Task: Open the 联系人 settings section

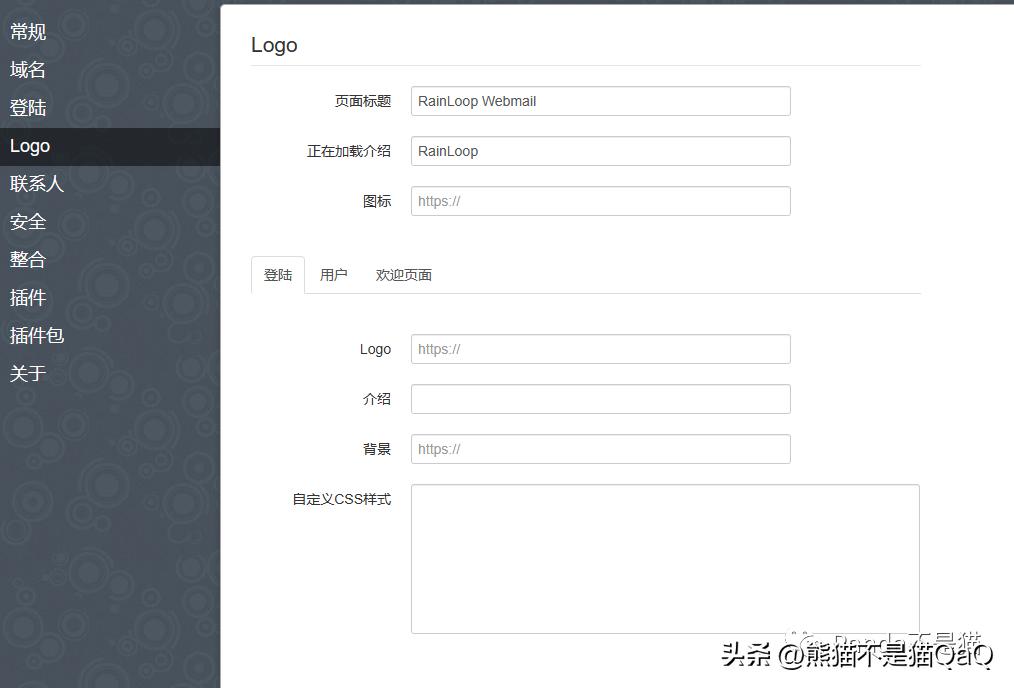Action: tap(36, 183)
